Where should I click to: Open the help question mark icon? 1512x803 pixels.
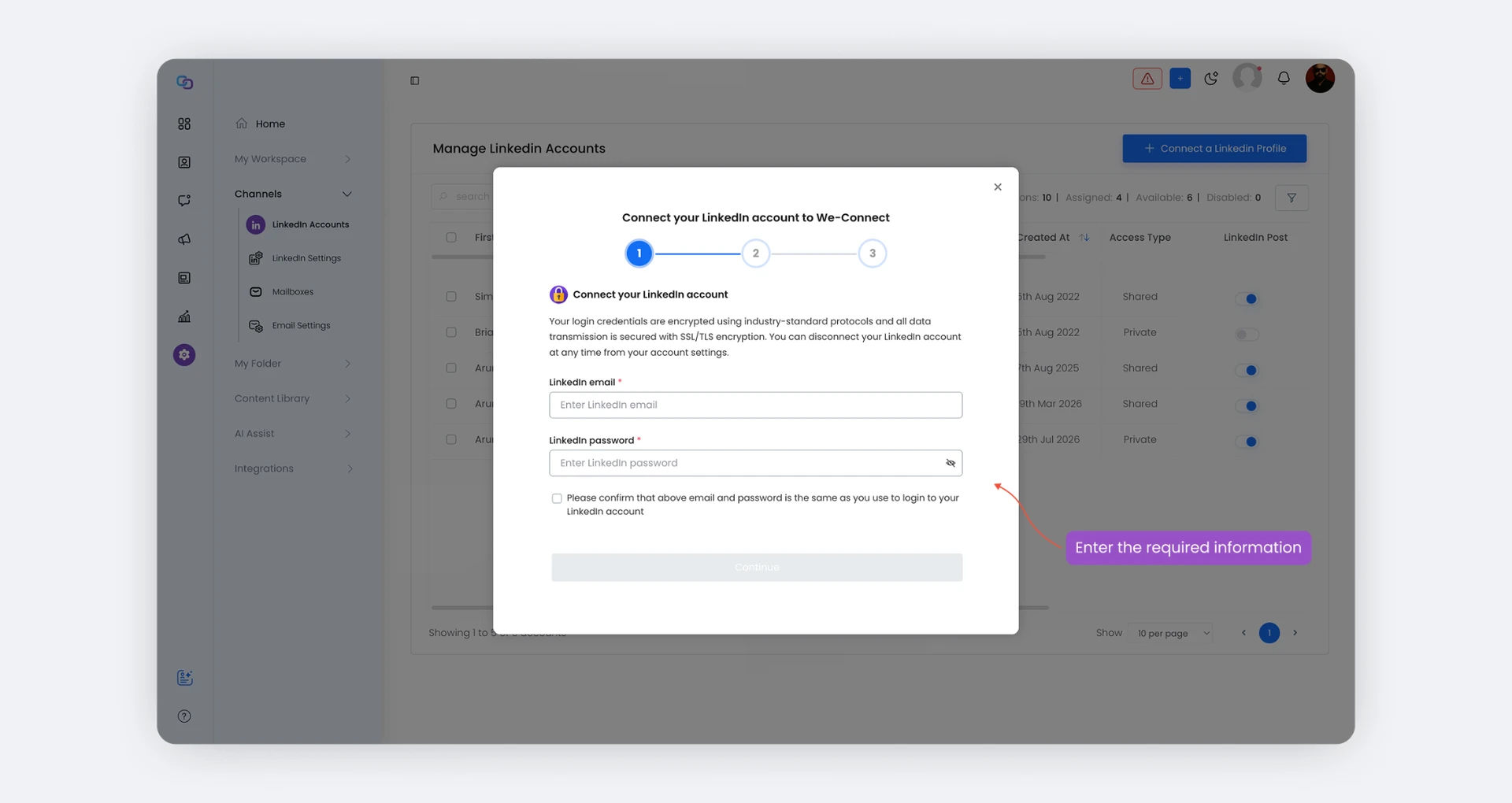pyautogui.click(x=184, y=716)
